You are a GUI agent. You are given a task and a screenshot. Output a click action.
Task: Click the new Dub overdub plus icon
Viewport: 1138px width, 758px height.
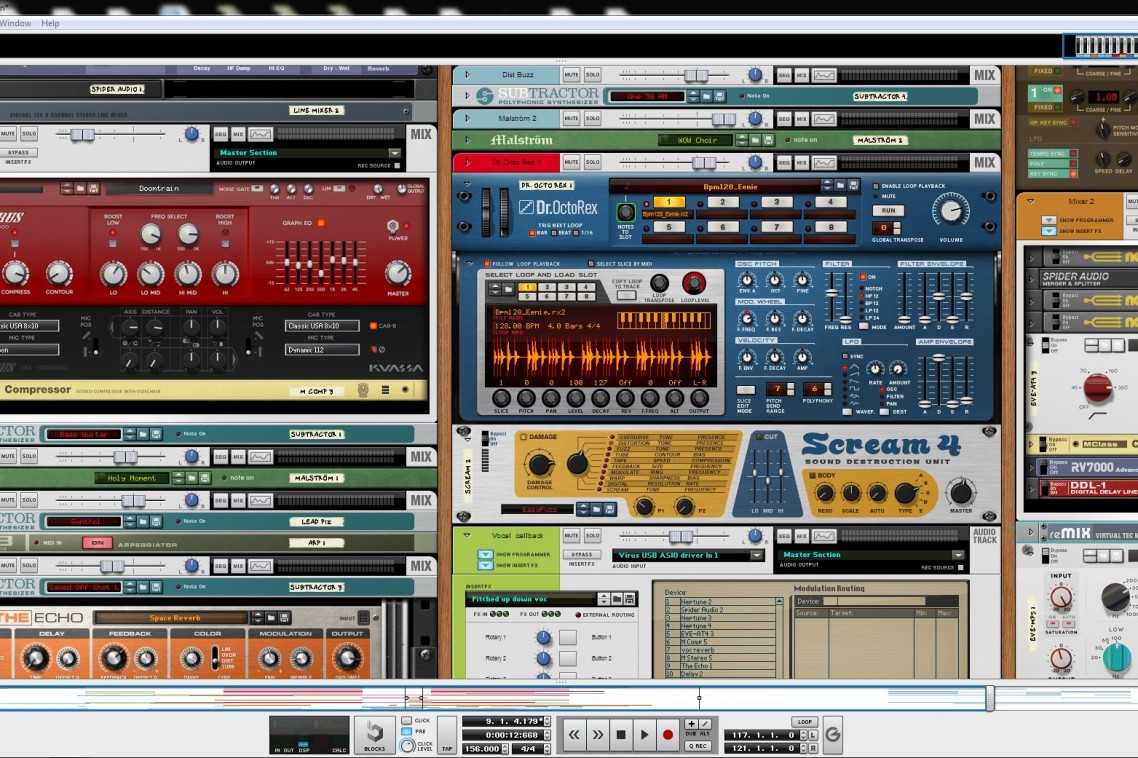coord(691,724)
